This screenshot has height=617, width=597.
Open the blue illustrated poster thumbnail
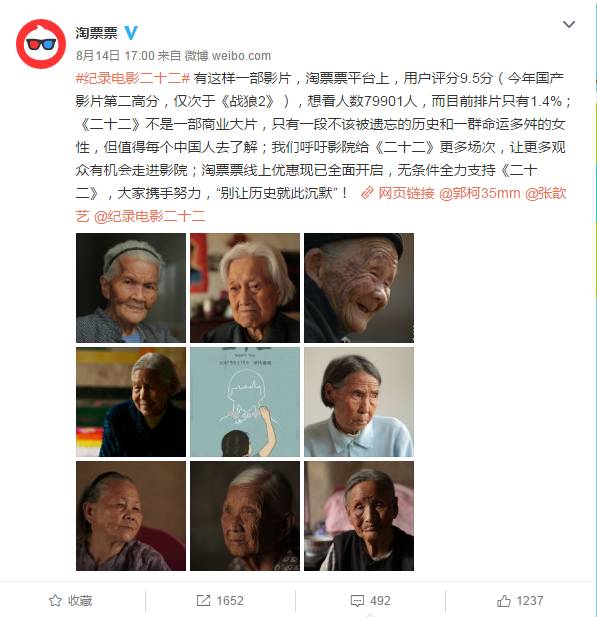pos(245,402)
